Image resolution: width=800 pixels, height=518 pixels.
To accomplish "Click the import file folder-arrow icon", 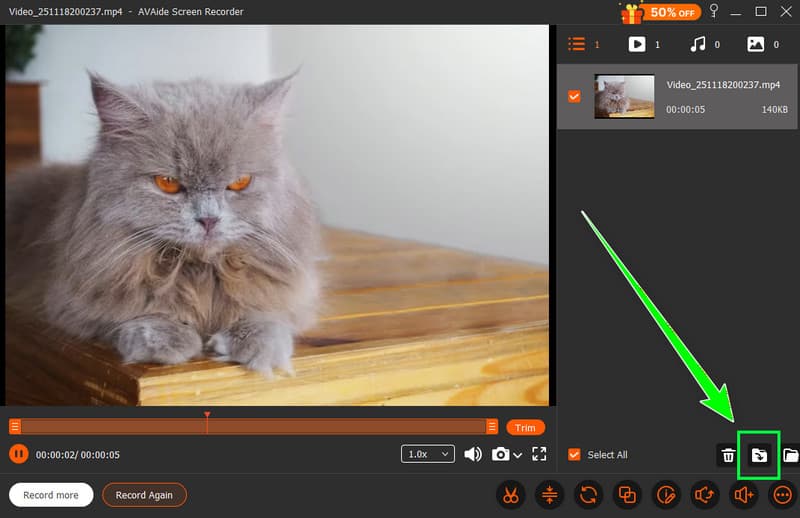I will [x=759, y=456].
